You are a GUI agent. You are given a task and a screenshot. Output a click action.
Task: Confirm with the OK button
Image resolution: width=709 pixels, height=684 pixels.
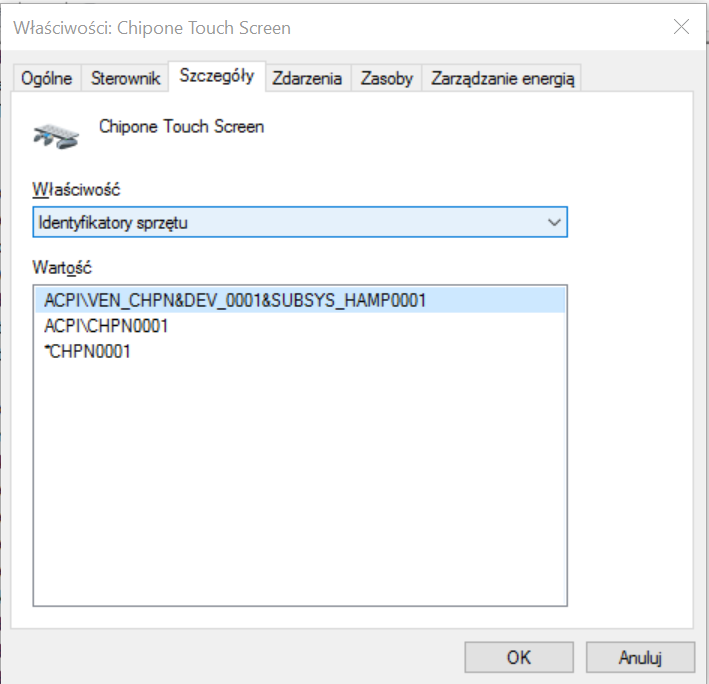(519, 657)
